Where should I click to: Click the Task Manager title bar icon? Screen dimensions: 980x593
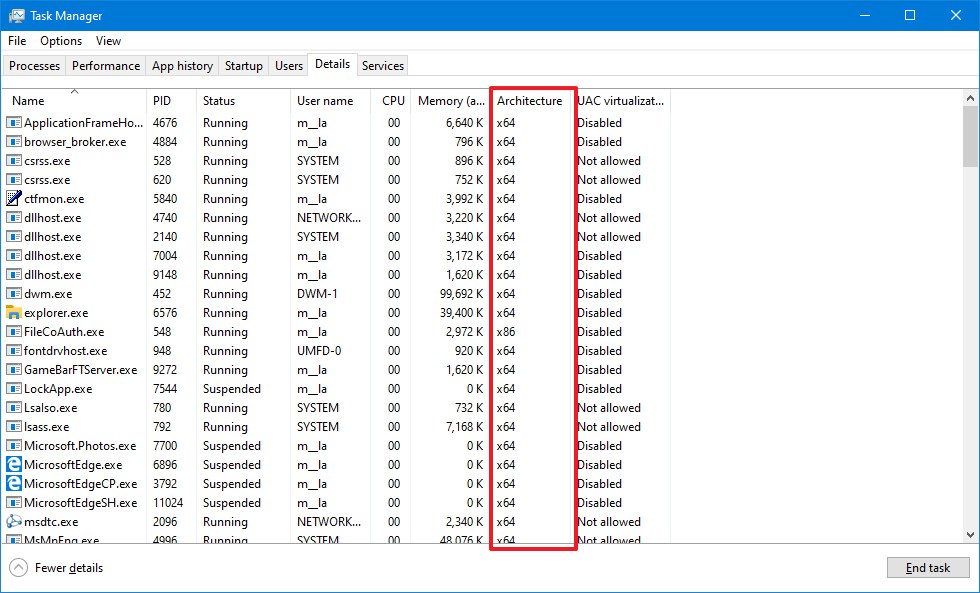(16, 16)
